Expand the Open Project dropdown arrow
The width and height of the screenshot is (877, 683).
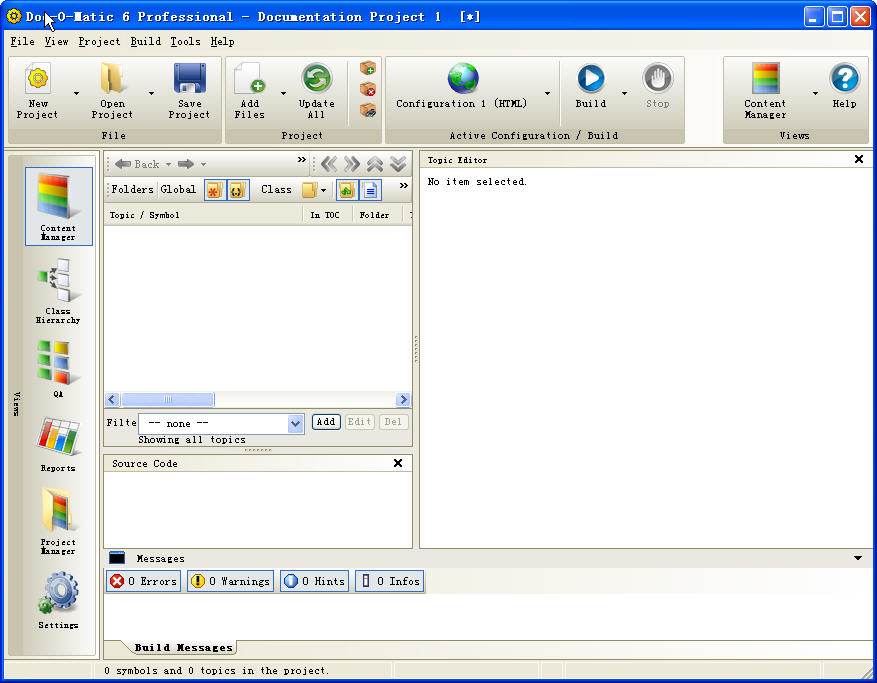coord(151,93)
